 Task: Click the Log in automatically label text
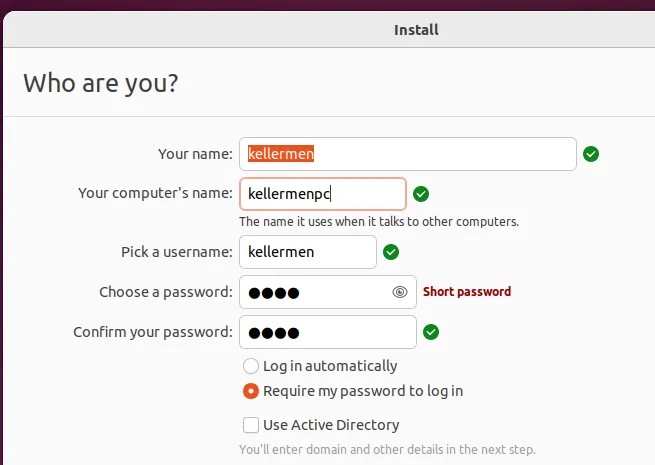coord(330,366)
